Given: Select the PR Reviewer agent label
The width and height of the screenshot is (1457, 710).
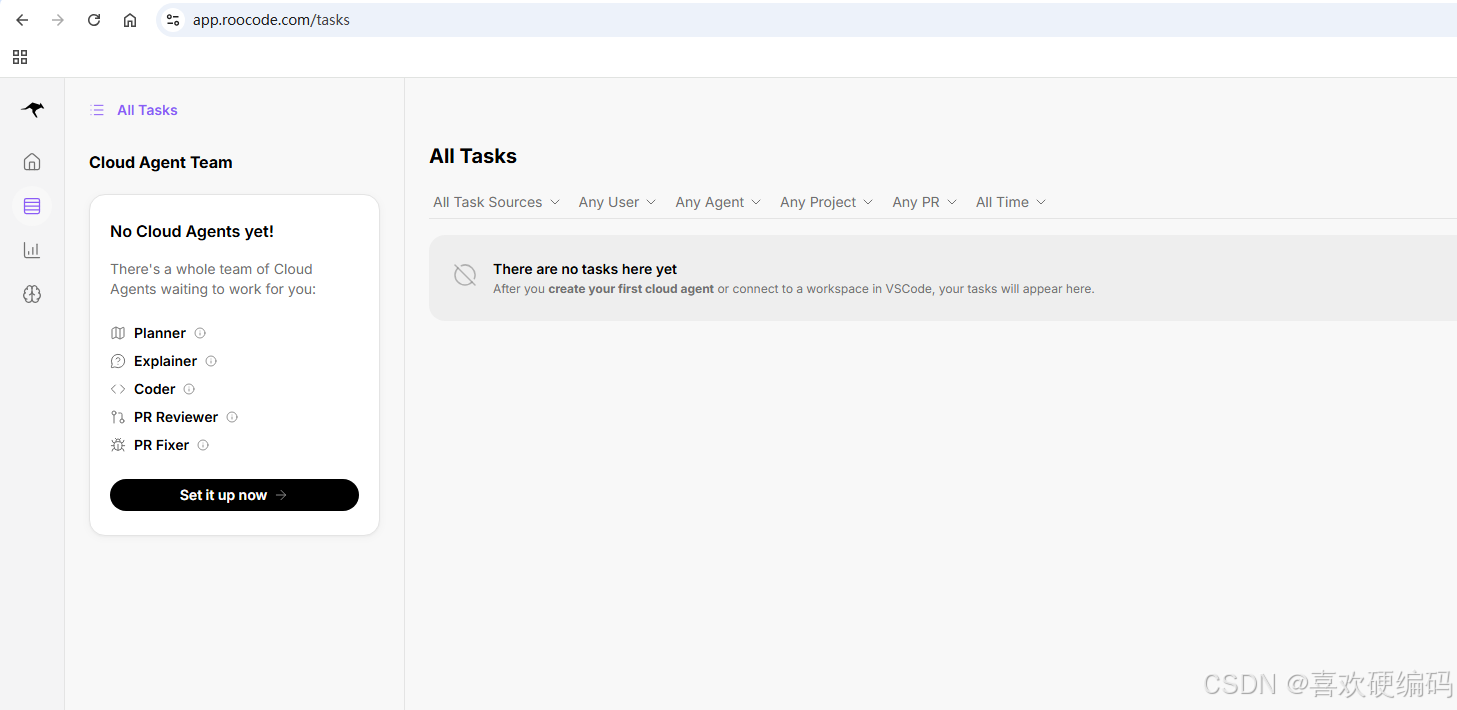Looking at the screenshot, I should (176, 417).
